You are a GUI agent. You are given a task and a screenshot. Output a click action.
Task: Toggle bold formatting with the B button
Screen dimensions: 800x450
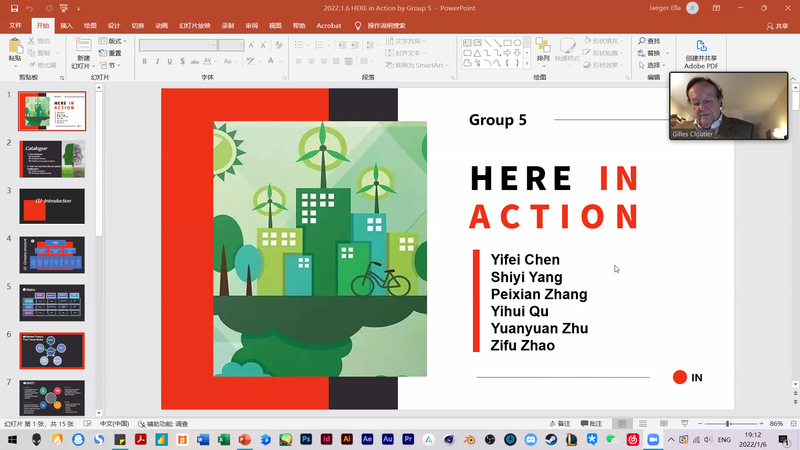(144, 62)
